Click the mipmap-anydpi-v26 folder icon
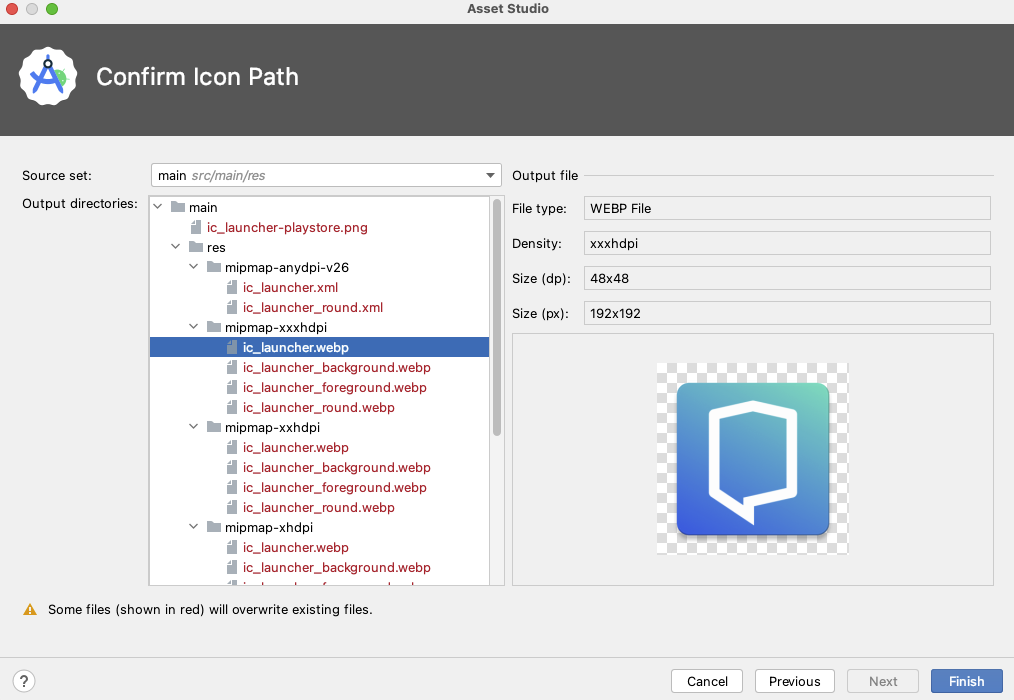This screenshot has height=700, width=1014. click(214, 267)
